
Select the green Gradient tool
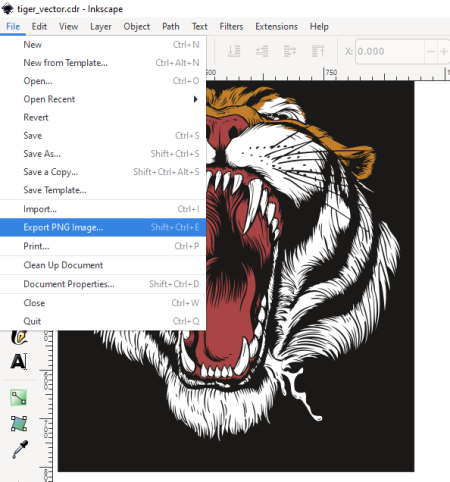click(x=19, y=397)
